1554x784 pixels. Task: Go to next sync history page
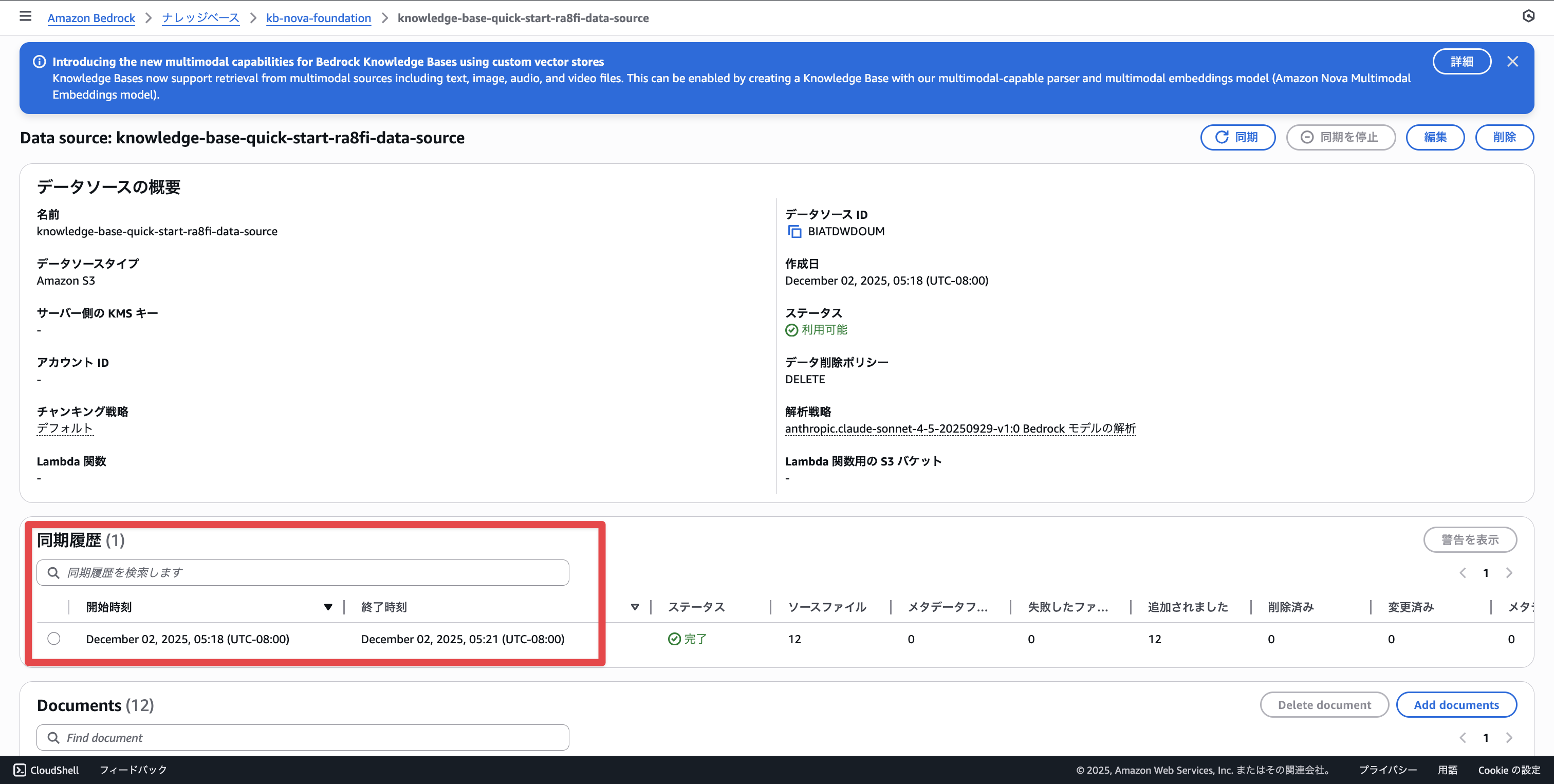click(1509, 573)
